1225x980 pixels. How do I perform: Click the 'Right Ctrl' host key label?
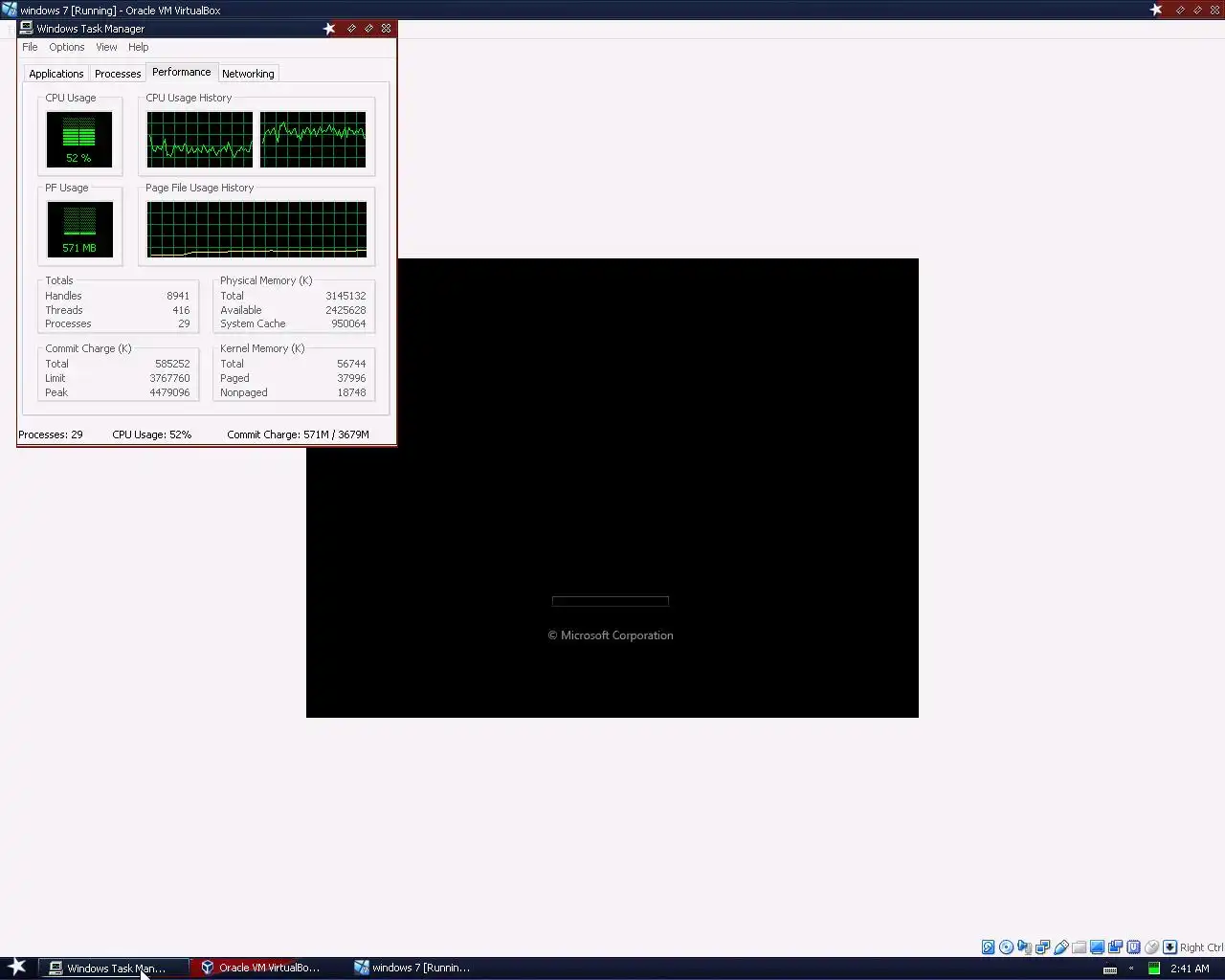(1201, 947)
